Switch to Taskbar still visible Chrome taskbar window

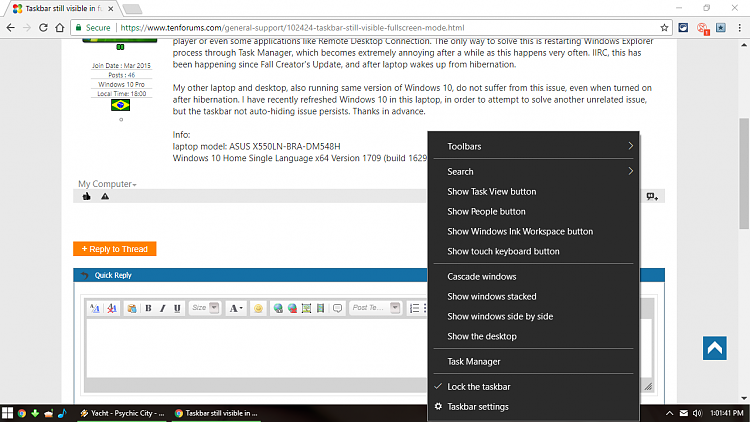(217, 413)
